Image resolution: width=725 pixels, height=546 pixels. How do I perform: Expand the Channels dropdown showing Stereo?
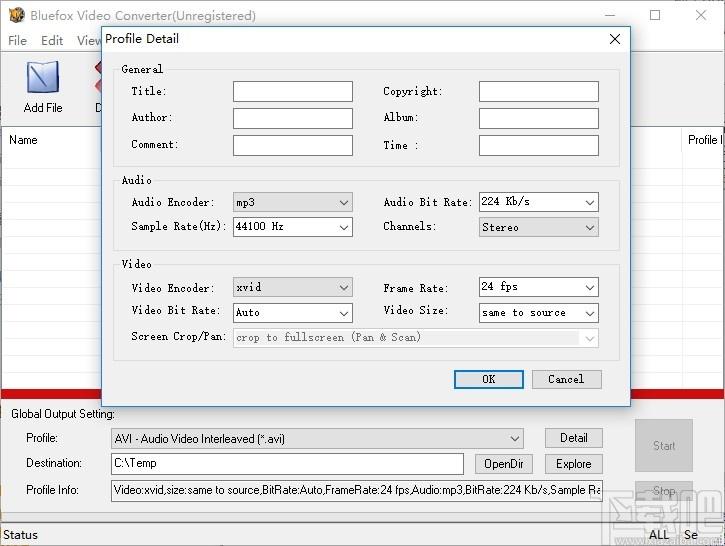539,227
